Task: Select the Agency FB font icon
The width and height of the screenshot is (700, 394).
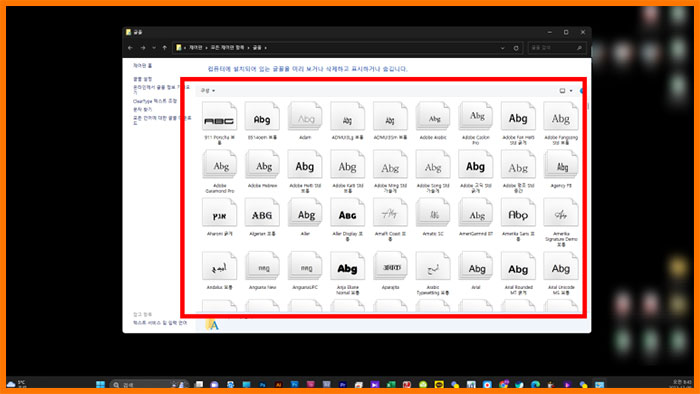Action: pyautogui.click(x=561, y=165)
